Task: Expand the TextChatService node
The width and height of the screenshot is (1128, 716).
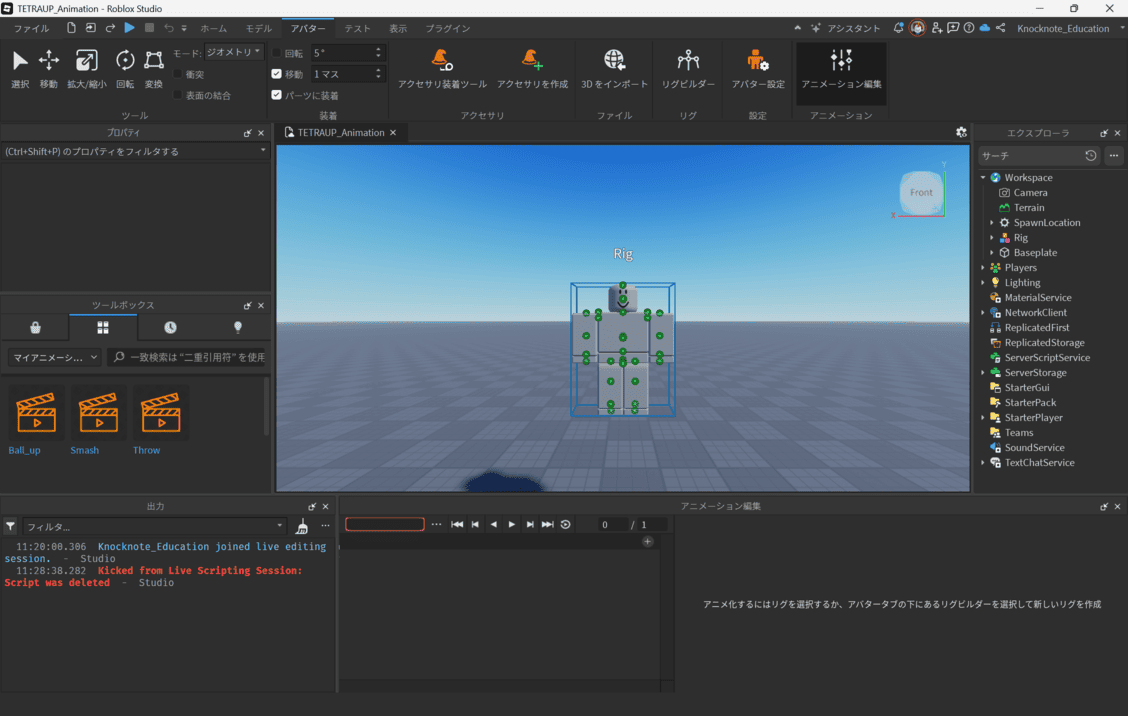Action: click(983, 463)
